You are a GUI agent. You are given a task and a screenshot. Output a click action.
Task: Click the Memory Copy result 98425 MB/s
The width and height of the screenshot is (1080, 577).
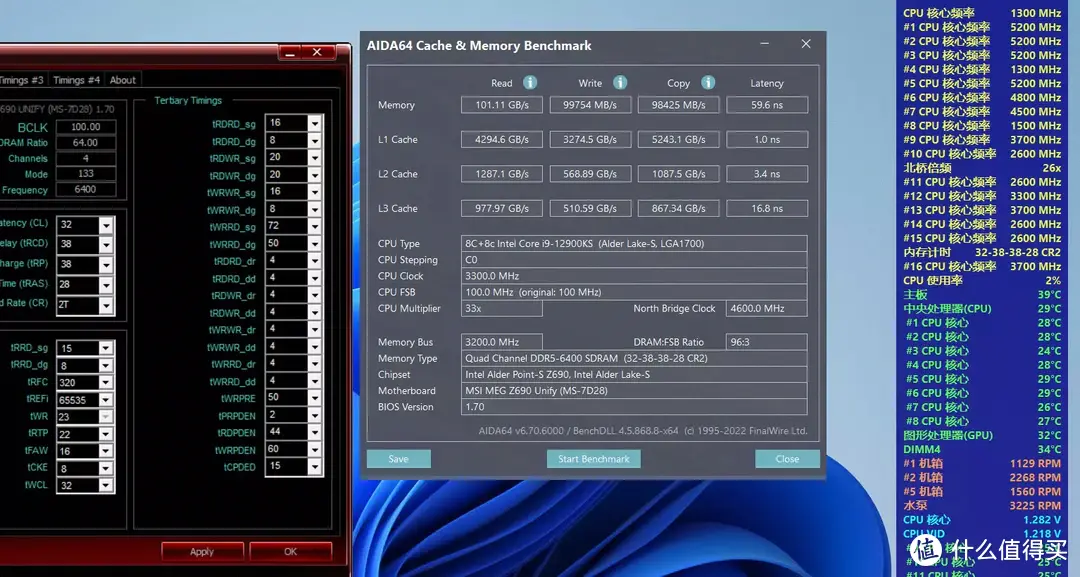678,105
